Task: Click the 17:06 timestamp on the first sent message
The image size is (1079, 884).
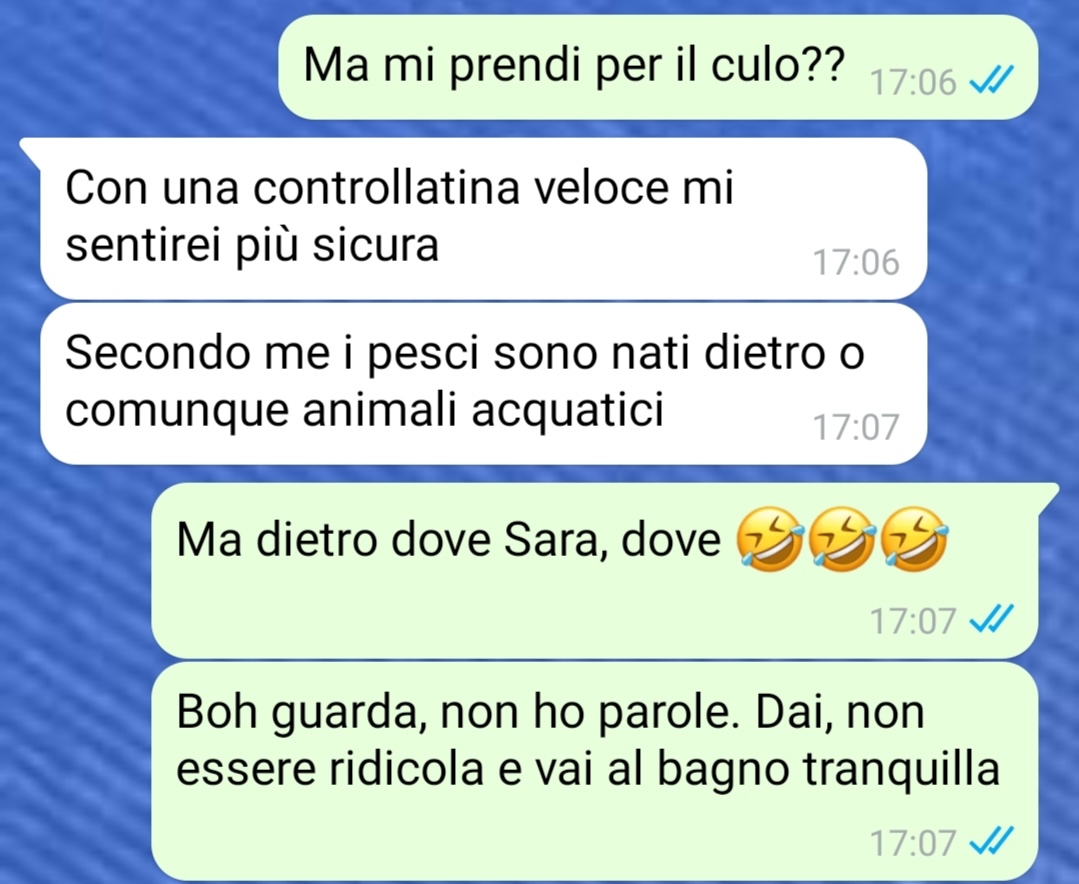Action: (x=913, y=83)
